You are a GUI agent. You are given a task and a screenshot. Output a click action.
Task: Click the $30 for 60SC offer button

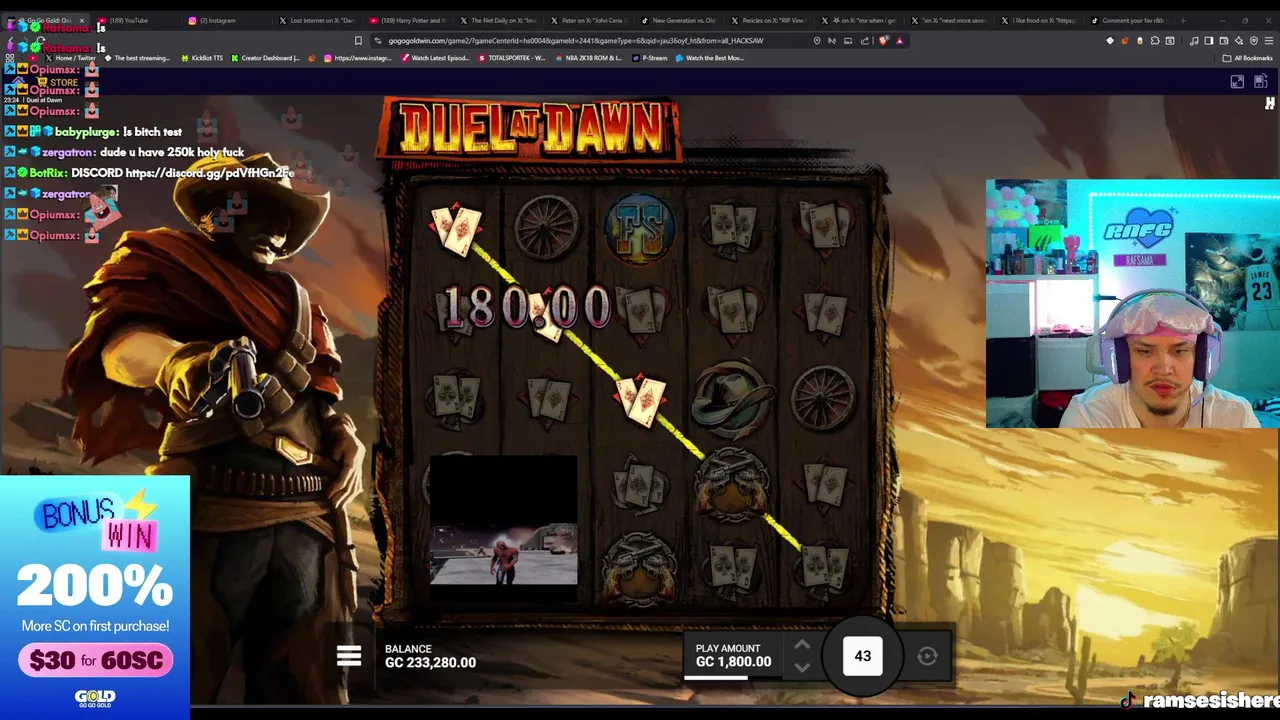click(x=96, y=660)
